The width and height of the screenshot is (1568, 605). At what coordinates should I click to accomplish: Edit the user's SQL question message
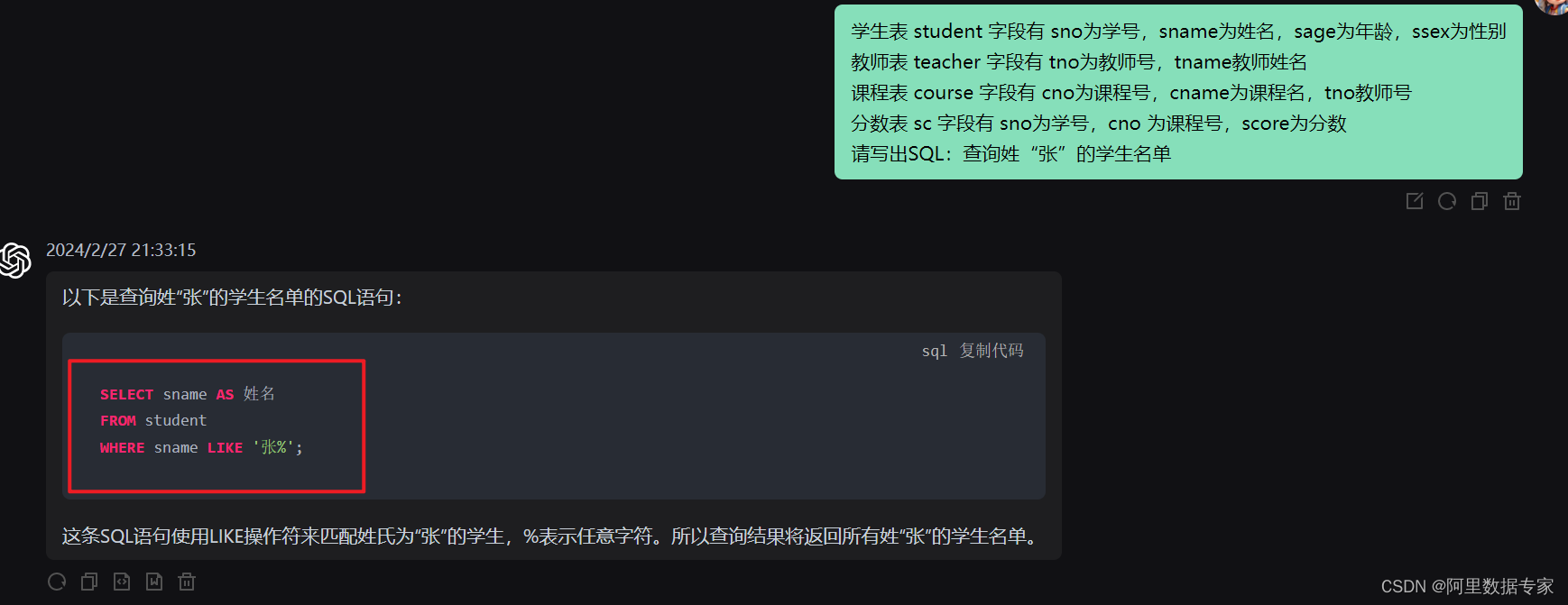point(1415,201)
